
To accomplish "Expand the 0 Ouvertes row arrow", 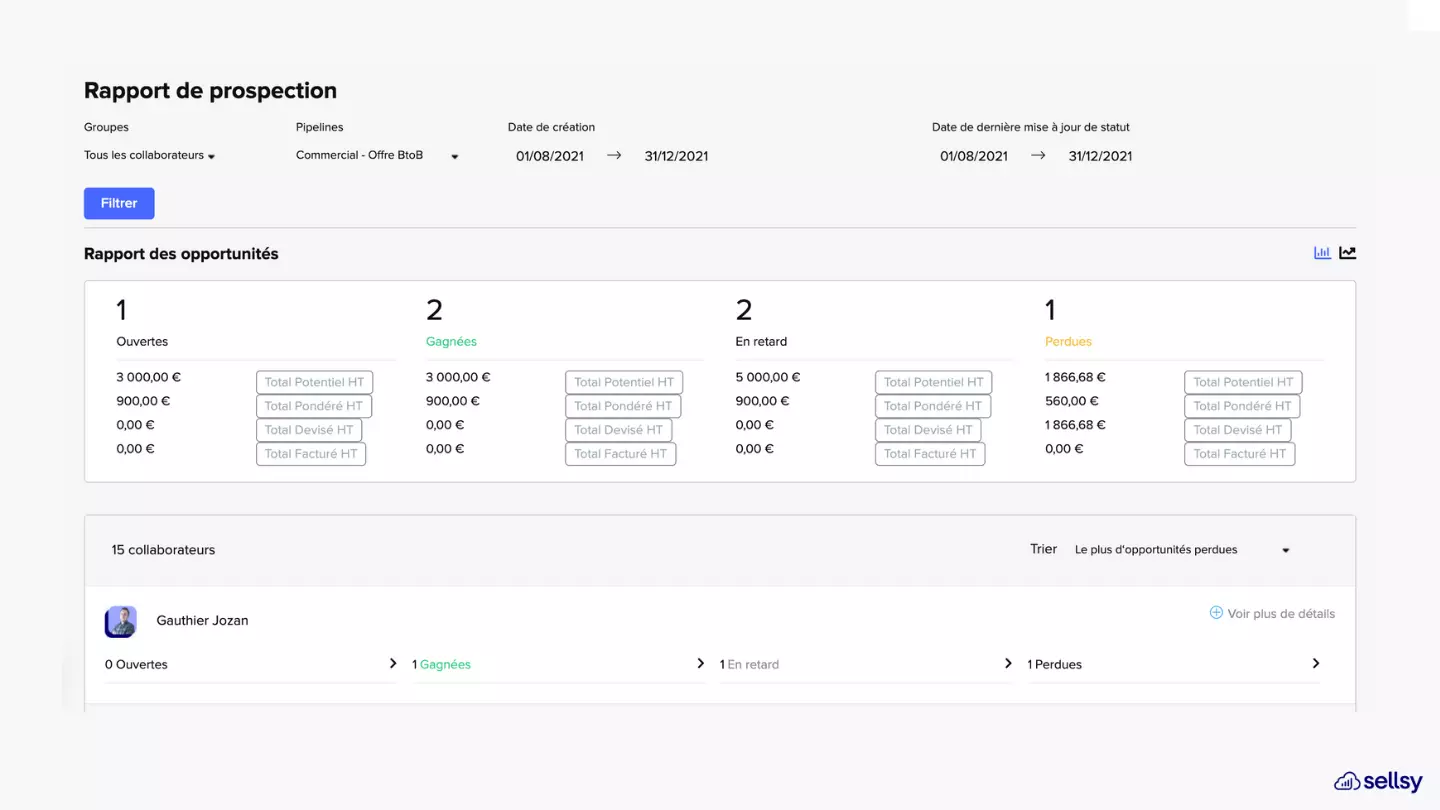I will pyautogui.click(x=393, y=664).
